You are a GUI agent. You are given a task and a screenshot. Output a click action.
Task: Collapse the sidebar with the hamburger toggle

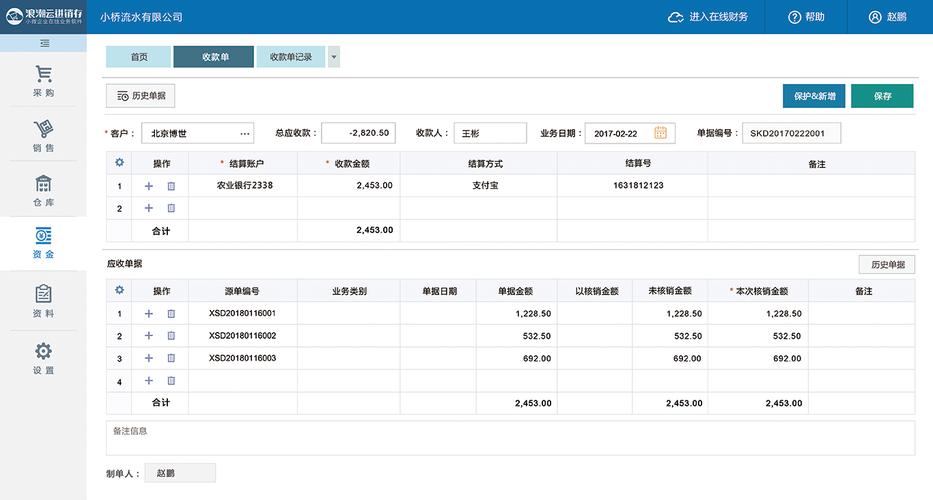point(44,43)
